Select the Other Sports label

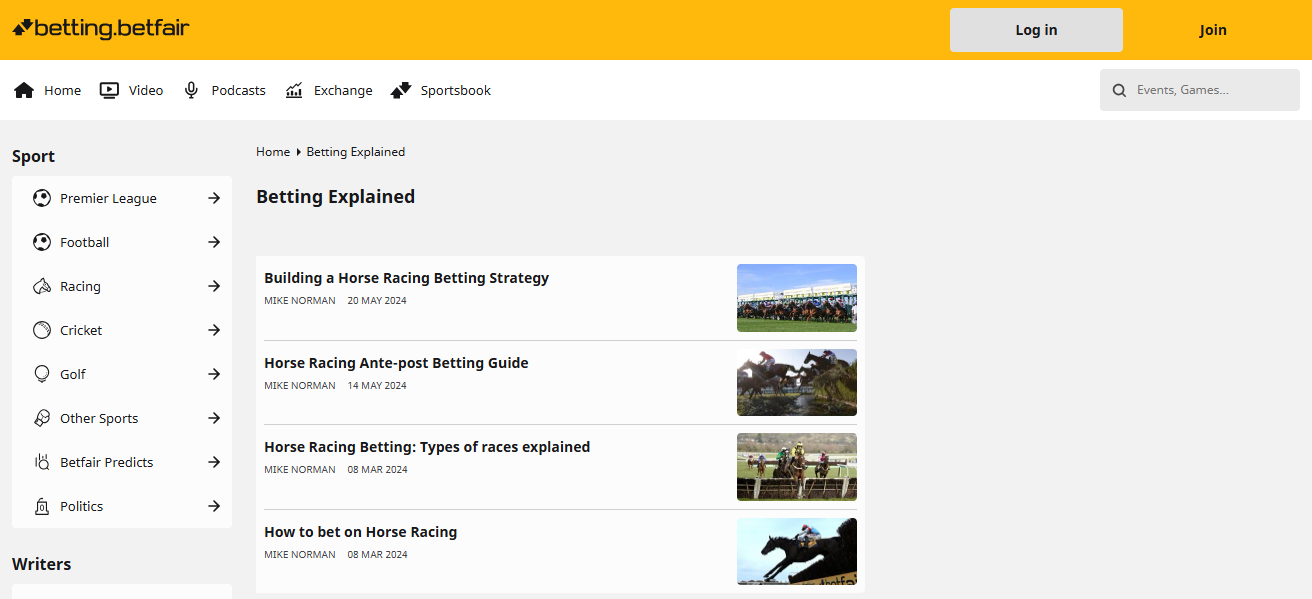pyautogui.click(x=99, y=418)
